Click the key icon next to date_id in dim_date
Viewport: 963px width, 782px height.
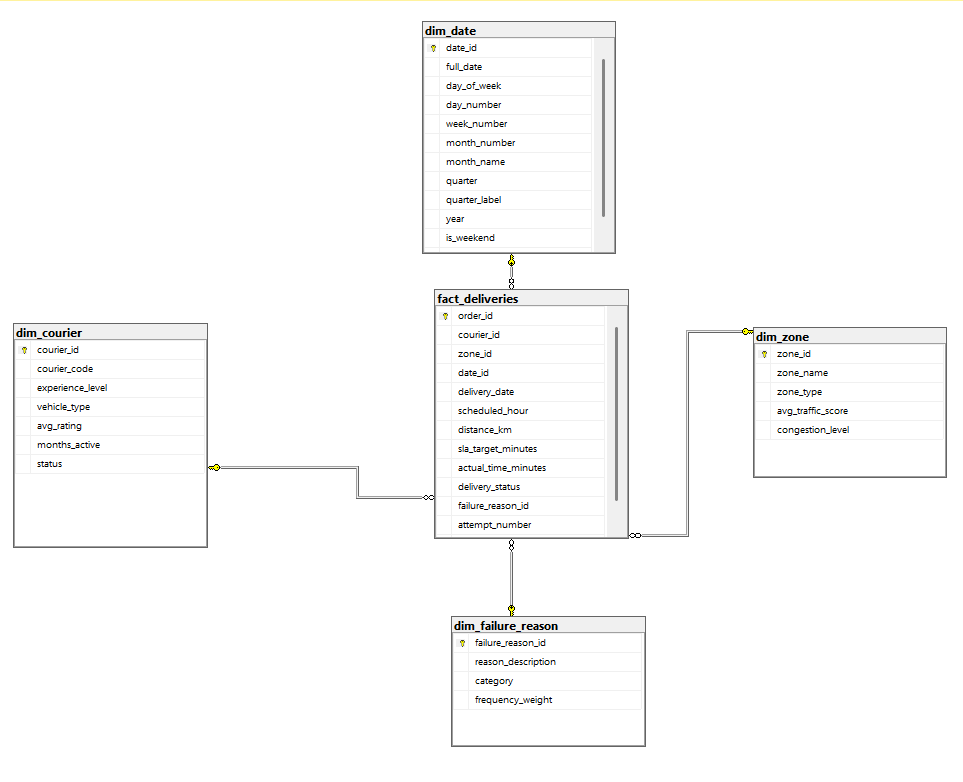[x=433, y=47]
